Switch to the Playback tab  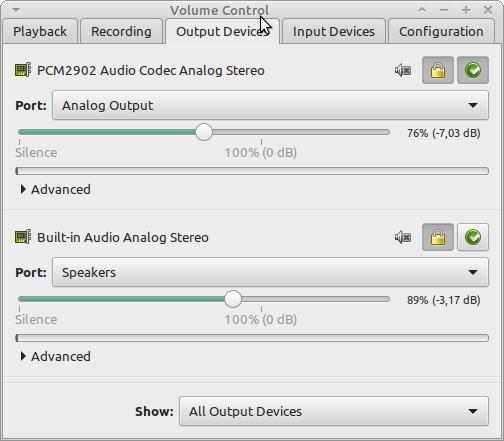coord(40,32)
